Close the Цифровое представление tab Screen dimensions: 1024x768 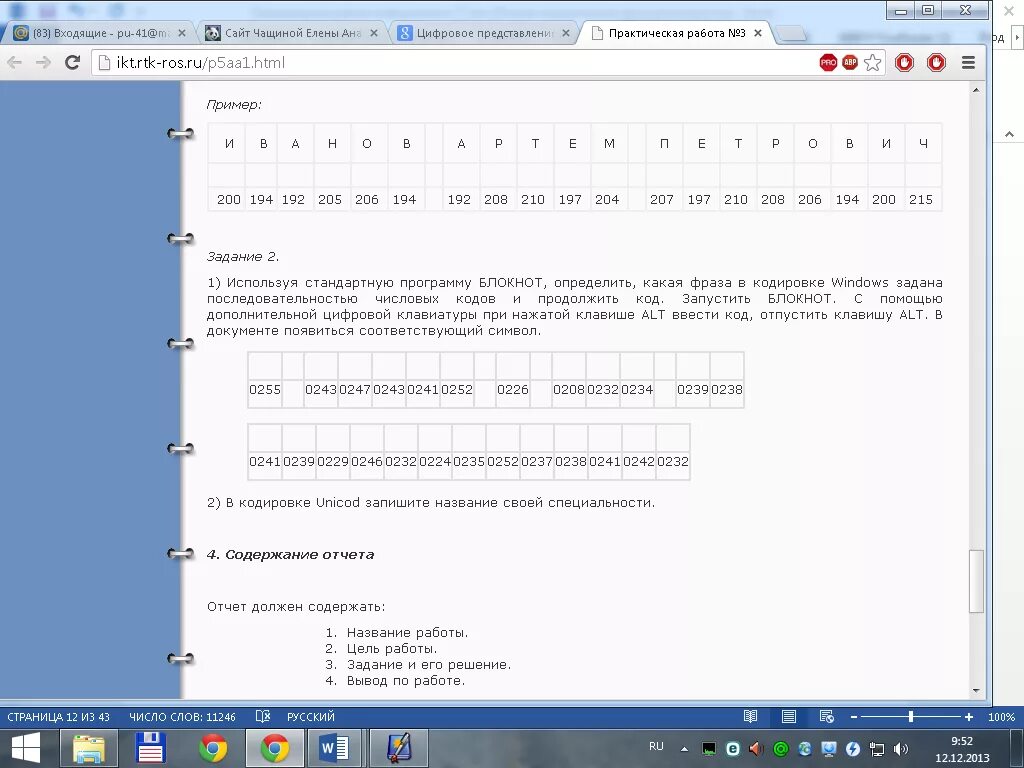point(566,33)
